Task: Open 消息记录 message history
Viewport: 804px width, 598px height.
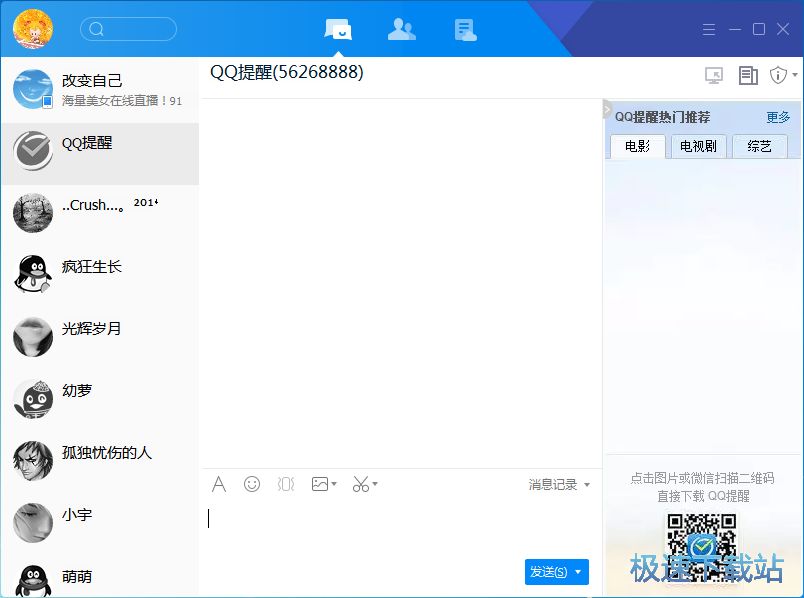Action: coord(553,485)
